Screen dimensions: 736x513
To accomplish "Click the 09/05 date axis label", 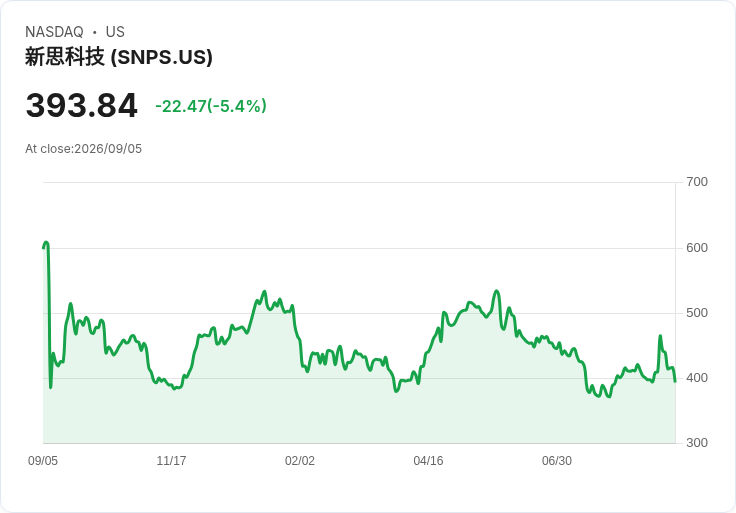I will pos(43,461).
